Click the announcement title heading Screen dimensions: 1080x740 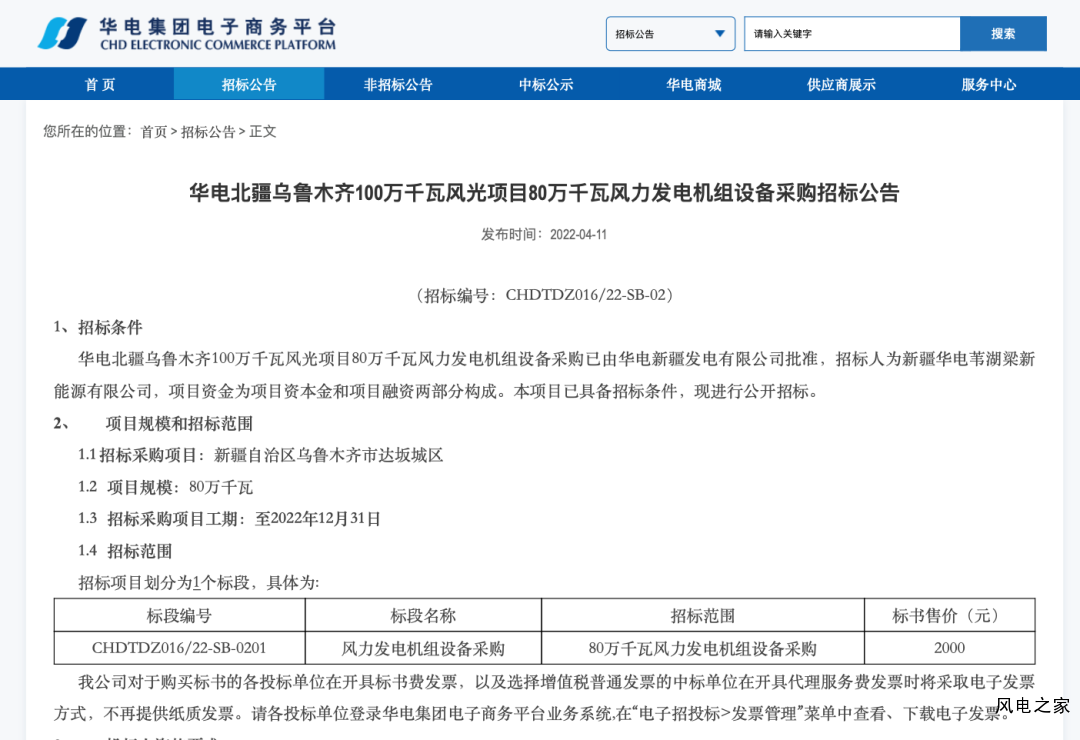tap(544, 192)
